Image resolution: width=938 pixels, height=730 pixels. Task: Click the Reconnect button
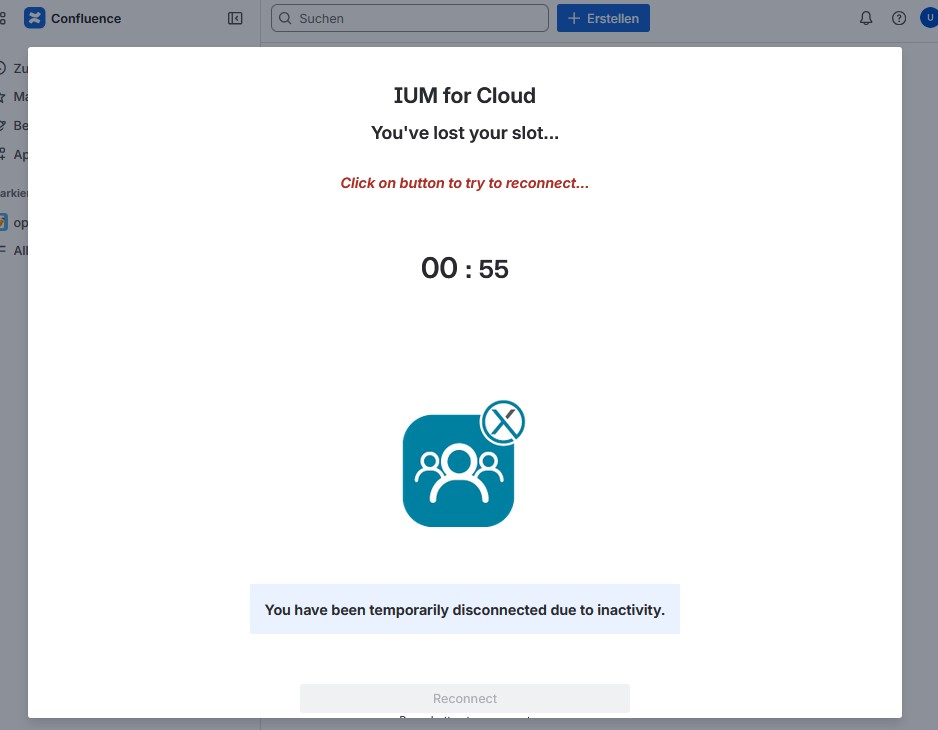pyautogui.click(x=465, y=698)
